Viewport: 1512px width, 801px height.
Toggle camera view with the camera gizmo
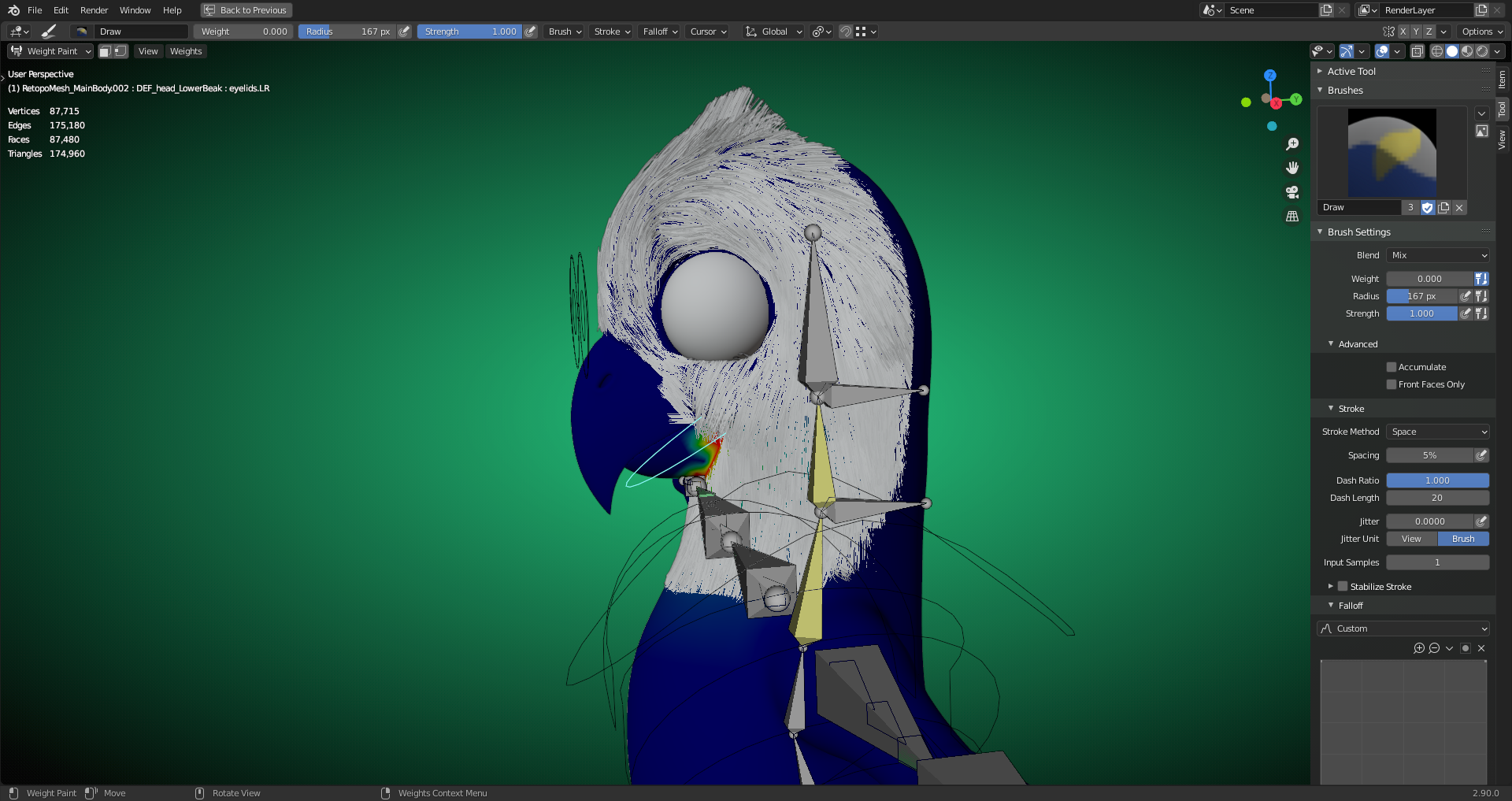coord(1292,192)
